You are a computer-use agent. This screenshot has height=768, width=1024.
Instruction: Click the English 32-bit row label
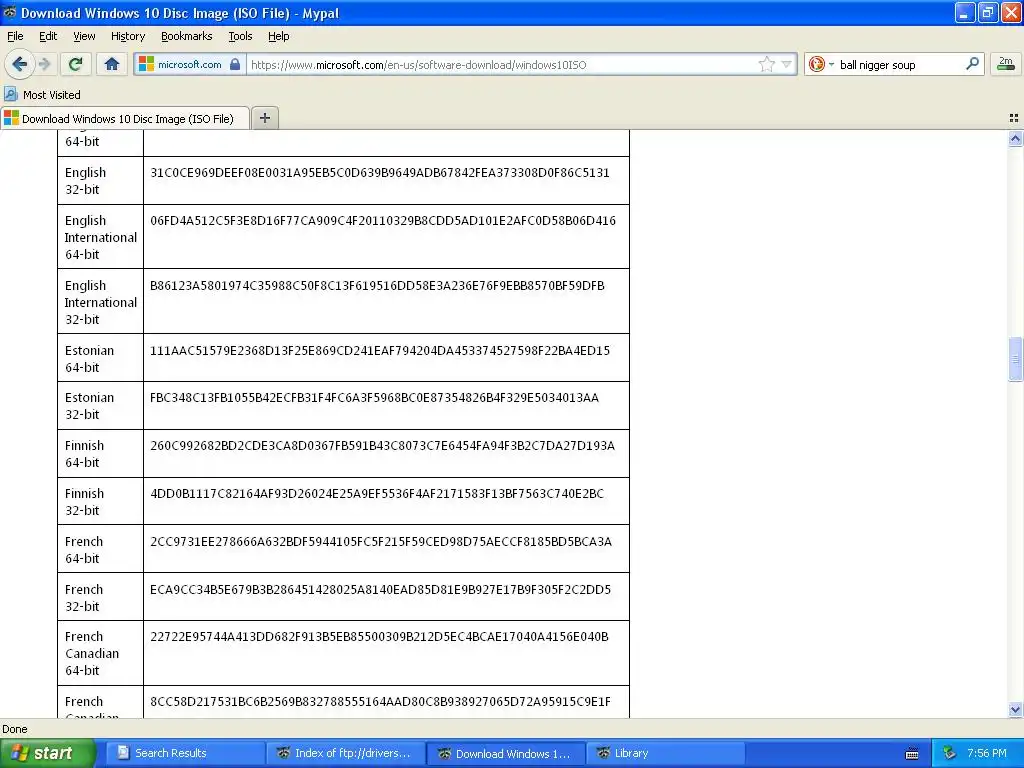[x=86, y=181]
